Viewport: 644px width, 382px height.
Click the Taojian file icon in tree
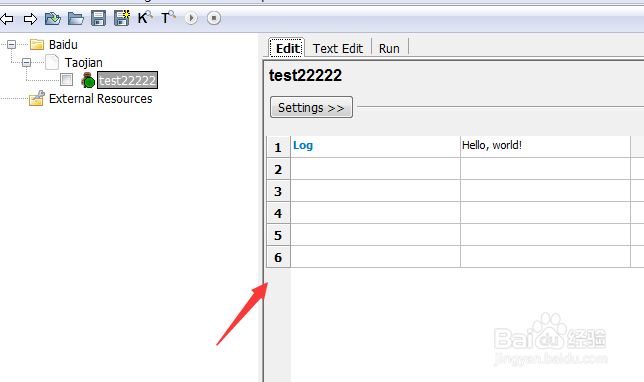click(52, 62)
